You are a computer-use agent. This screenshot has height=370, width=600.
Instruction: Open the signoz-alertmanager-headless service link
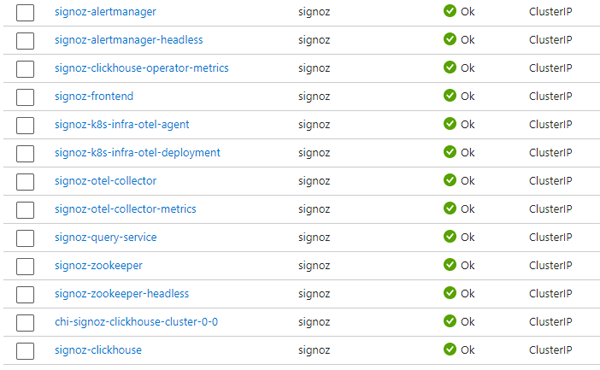(129, 40)
